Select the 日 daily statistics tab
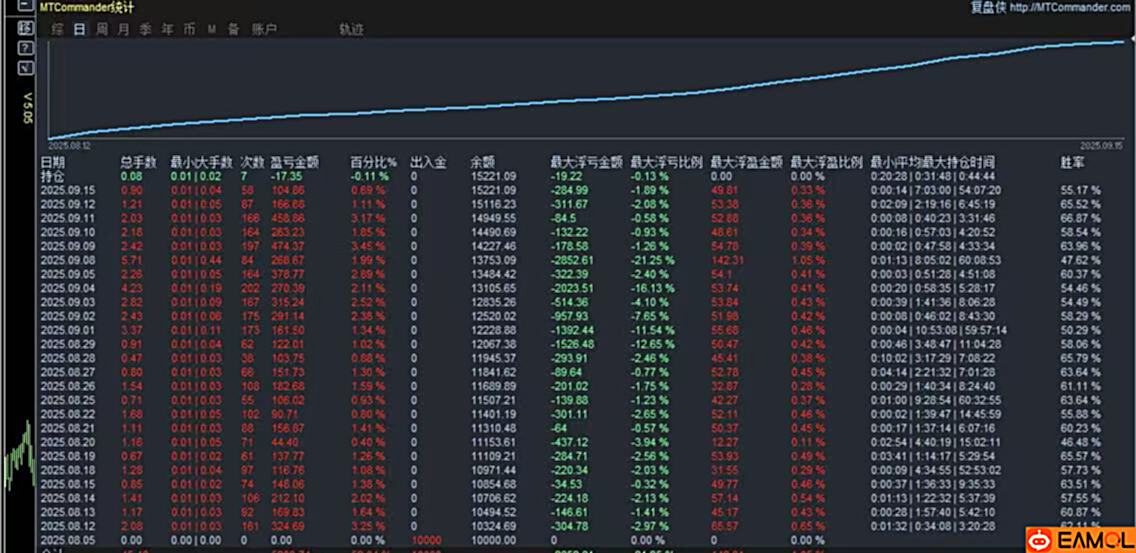1136x553 pixels. click(80, 29)
